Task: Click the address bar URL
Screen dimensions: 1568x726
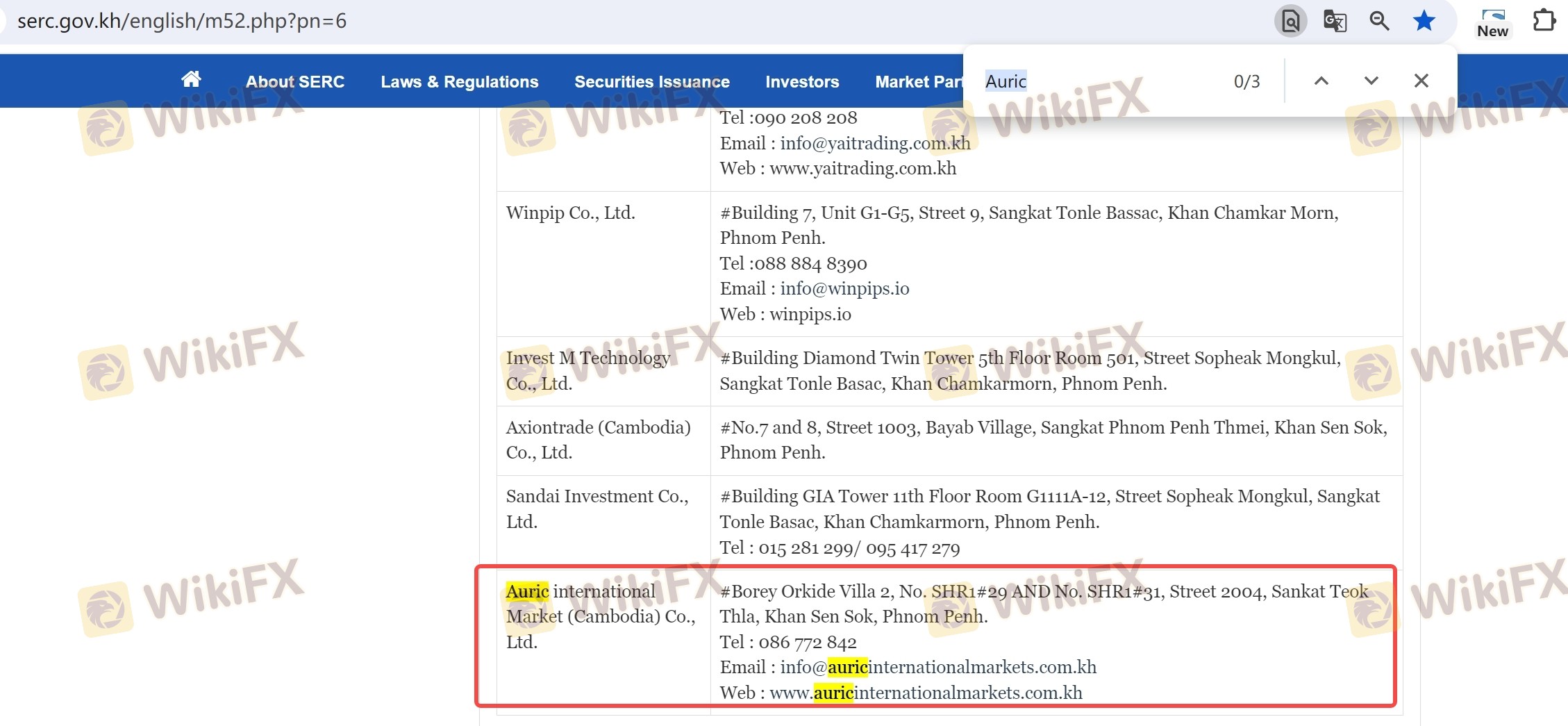Action: 182,21
